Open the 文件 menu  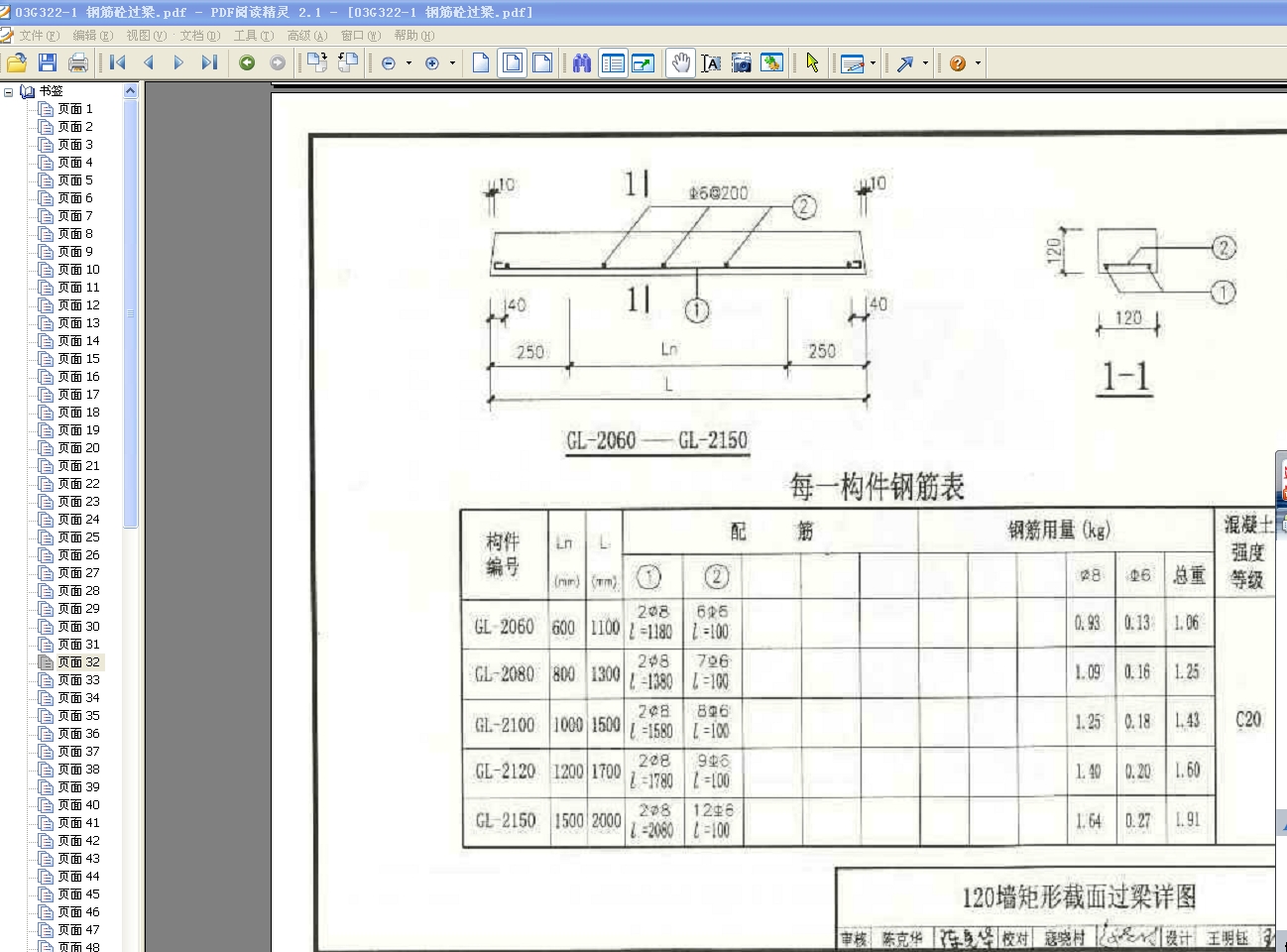(x=39, y=36)
